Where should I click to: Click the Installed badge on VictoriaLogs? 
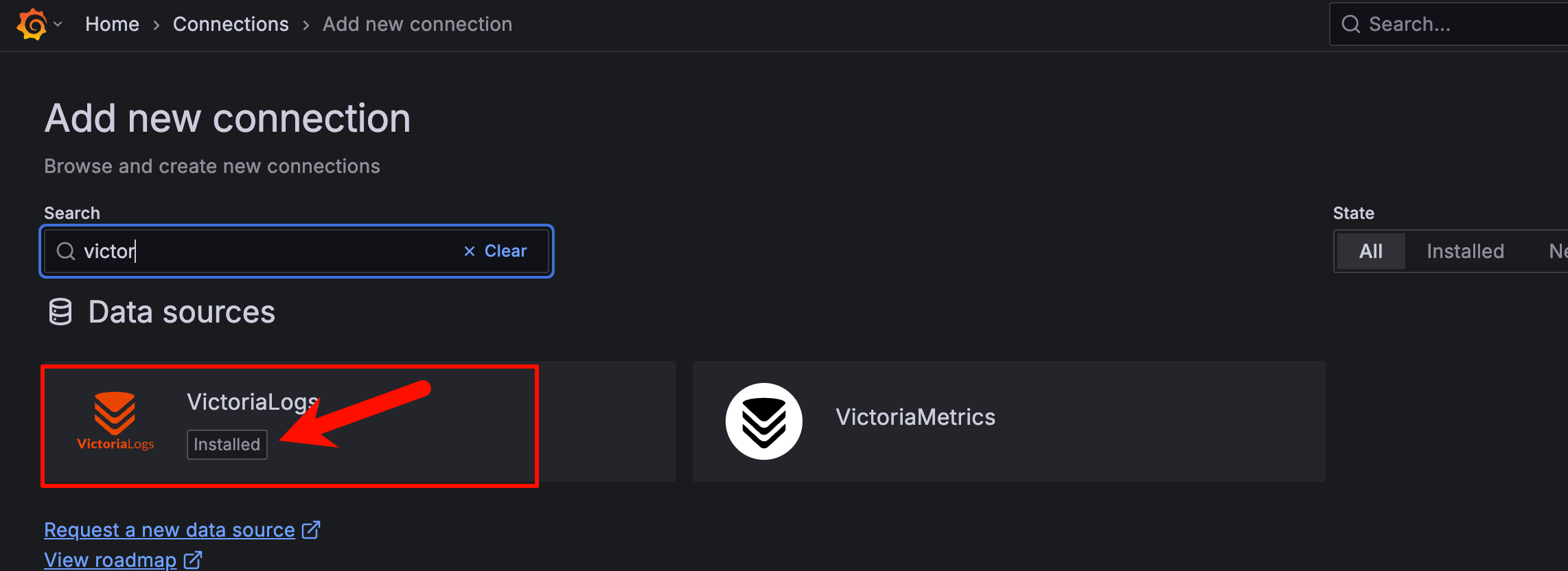227,445
